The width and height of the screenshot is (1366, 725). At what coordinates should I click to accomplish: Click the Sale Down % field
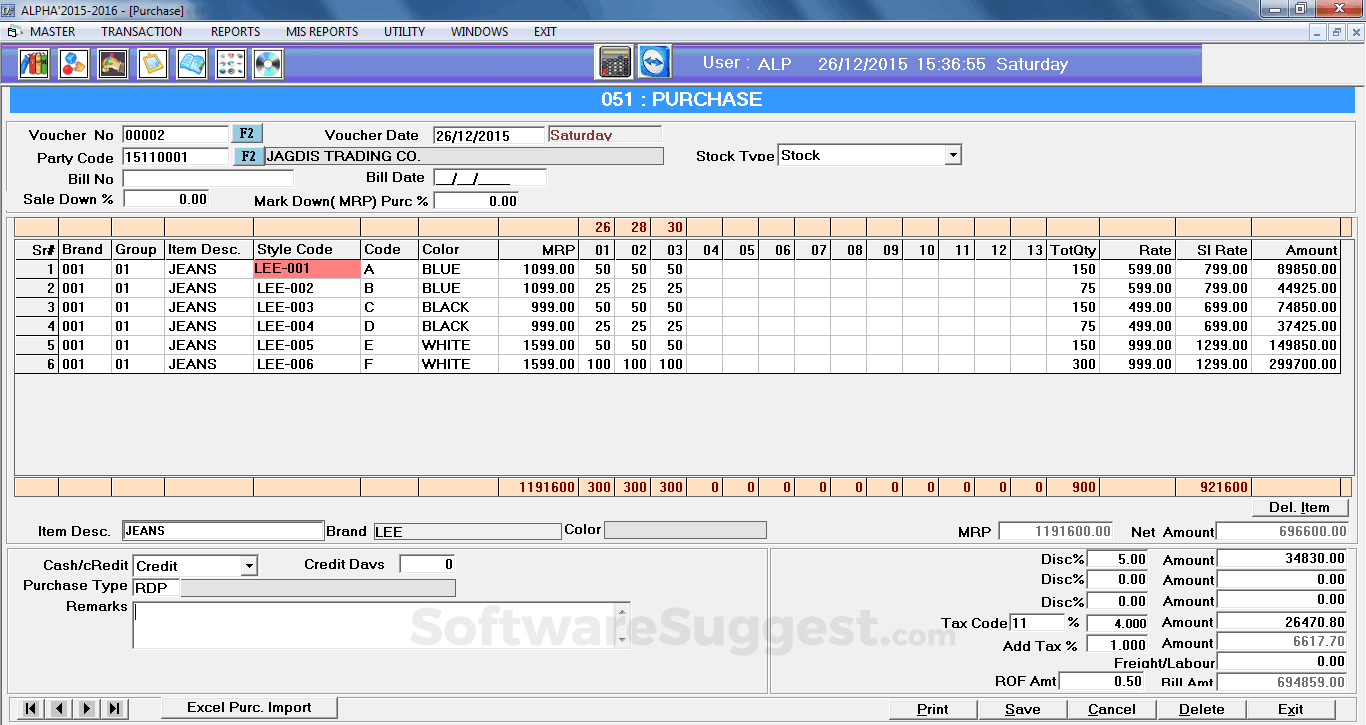(165, 200)
